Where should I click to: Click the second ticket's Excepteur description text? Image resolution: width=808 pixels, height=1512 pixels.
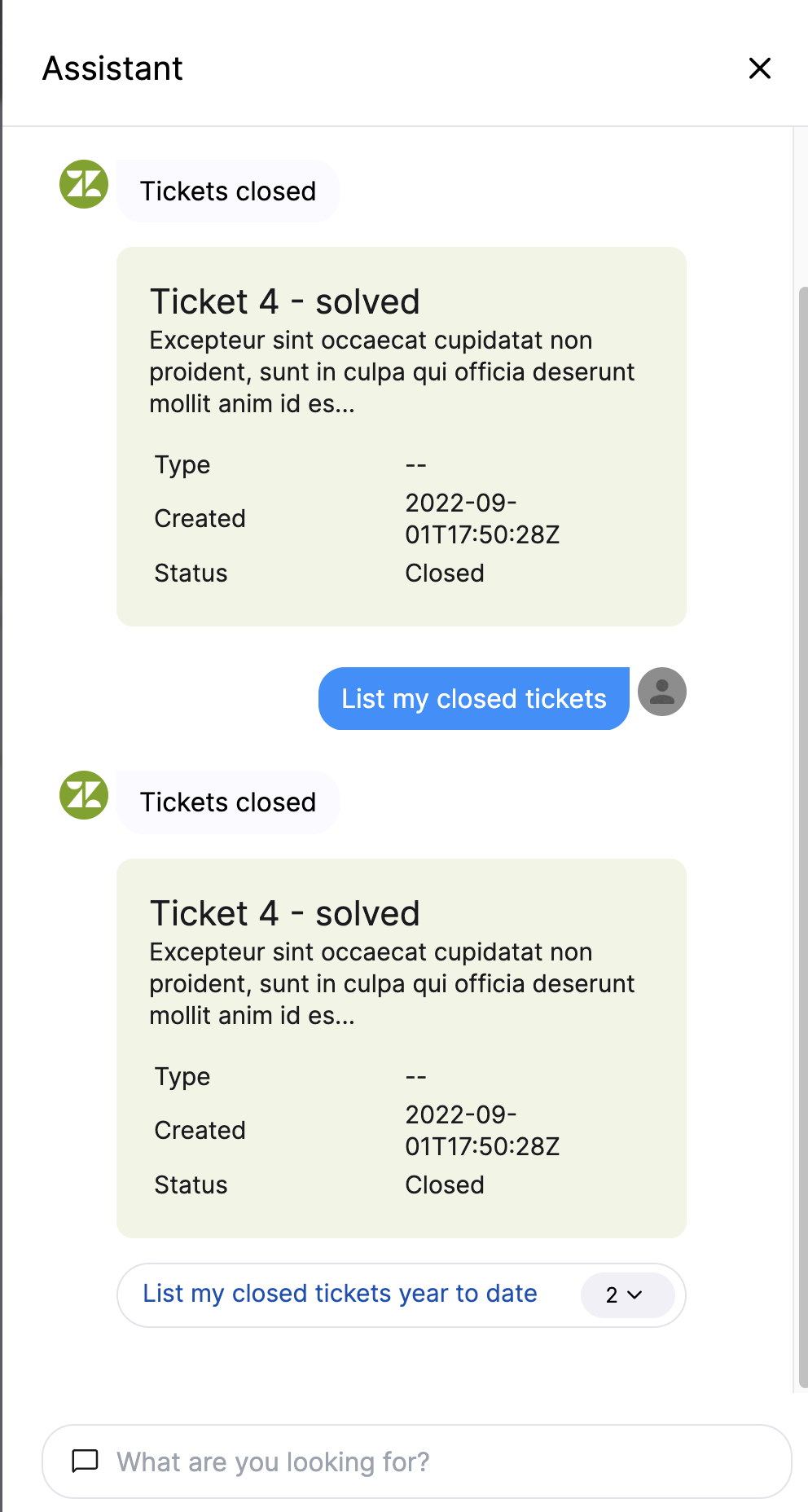click(x=392, y=983)
